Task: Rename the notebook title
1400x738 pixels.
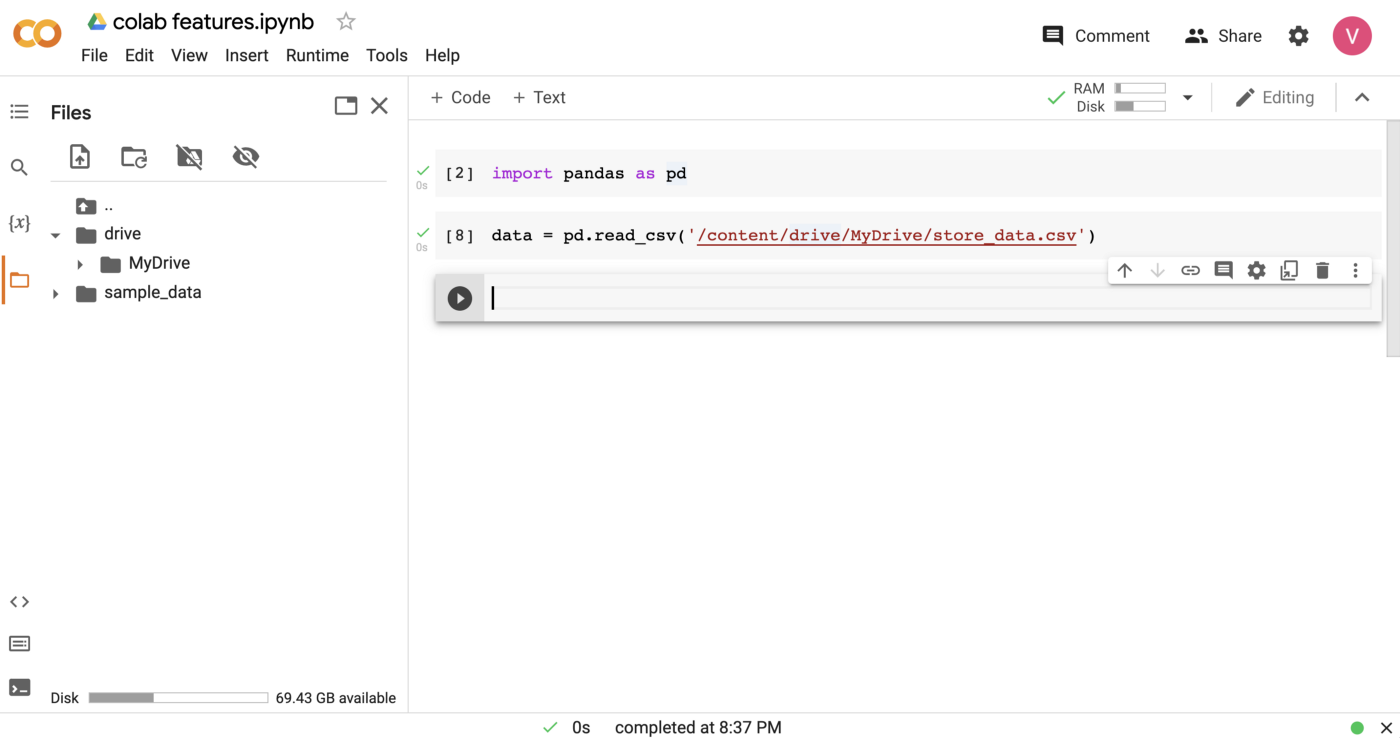Action: pos(213,21)
